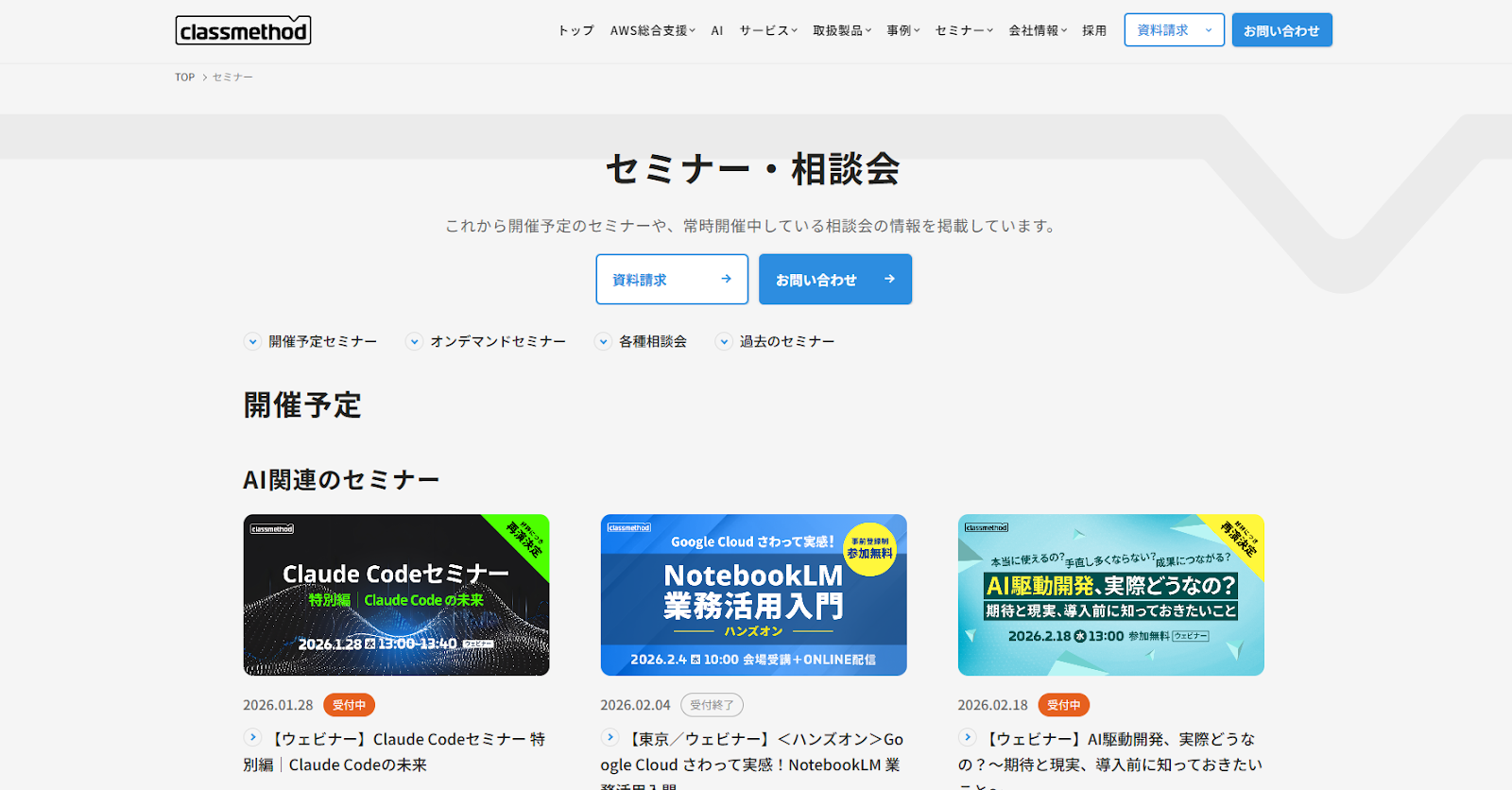Jump to オンデマンドセミナー section
The width and height of the screenshot is (1512, 790).
click(486, 341)
